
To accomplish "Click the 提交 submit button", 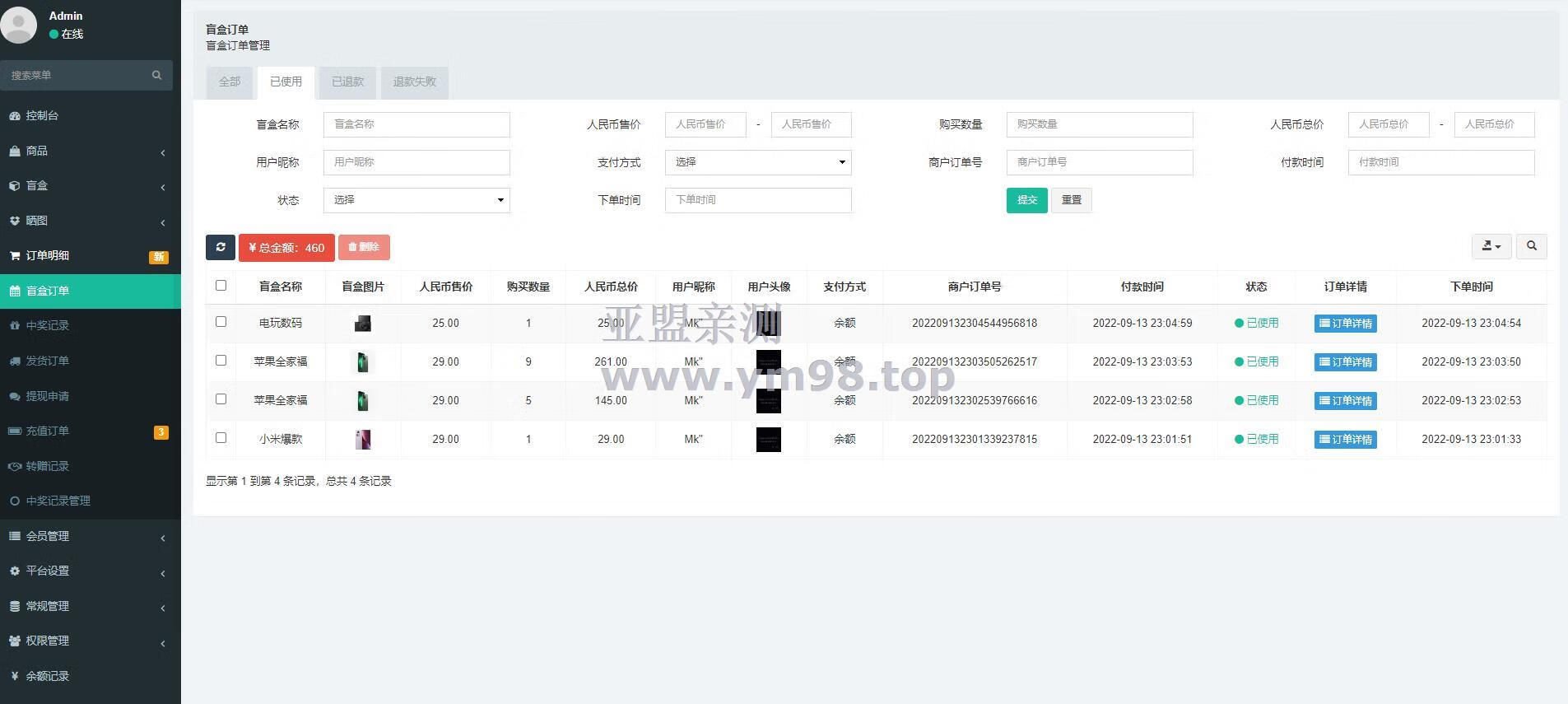I will [x=1026, y=200].
